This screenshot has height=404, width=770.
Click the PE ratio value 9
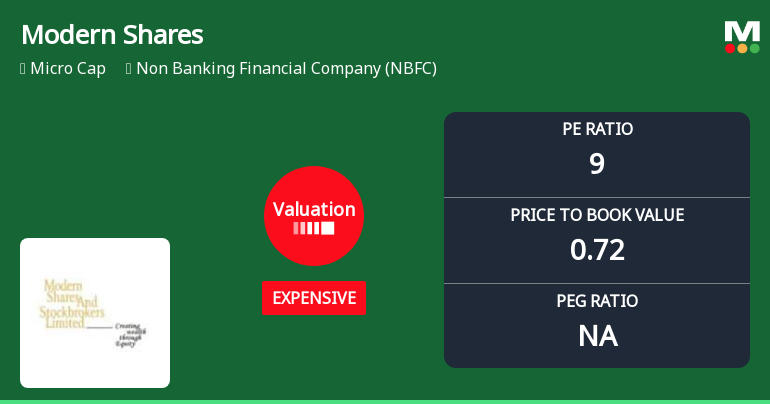(x=597, y=163)
